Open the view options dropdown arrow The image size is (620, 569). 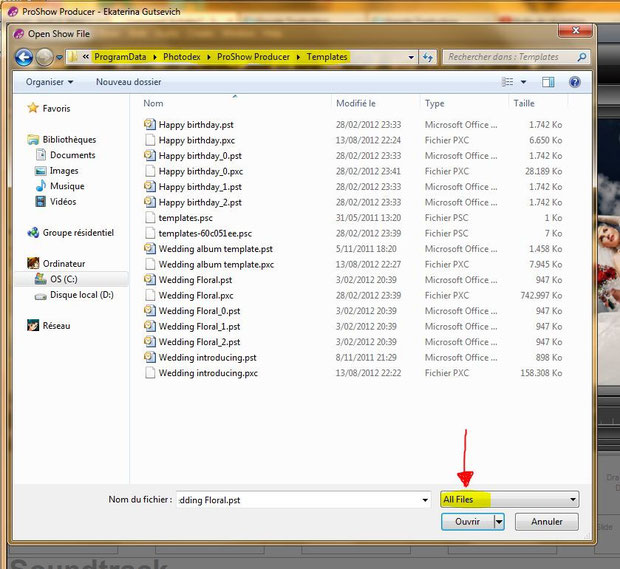[x=524, y=82]
